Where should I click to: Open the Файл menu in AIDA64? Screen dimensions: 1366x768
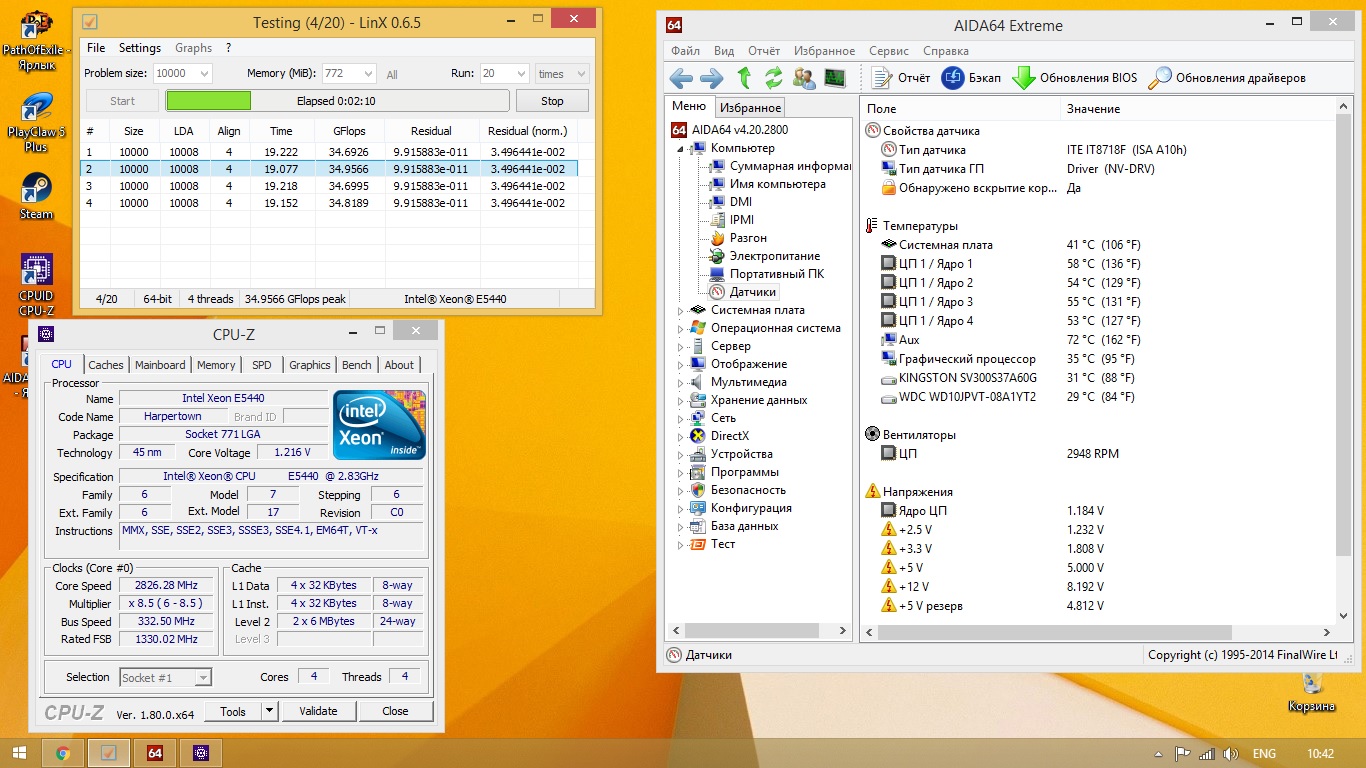point(685,51)
